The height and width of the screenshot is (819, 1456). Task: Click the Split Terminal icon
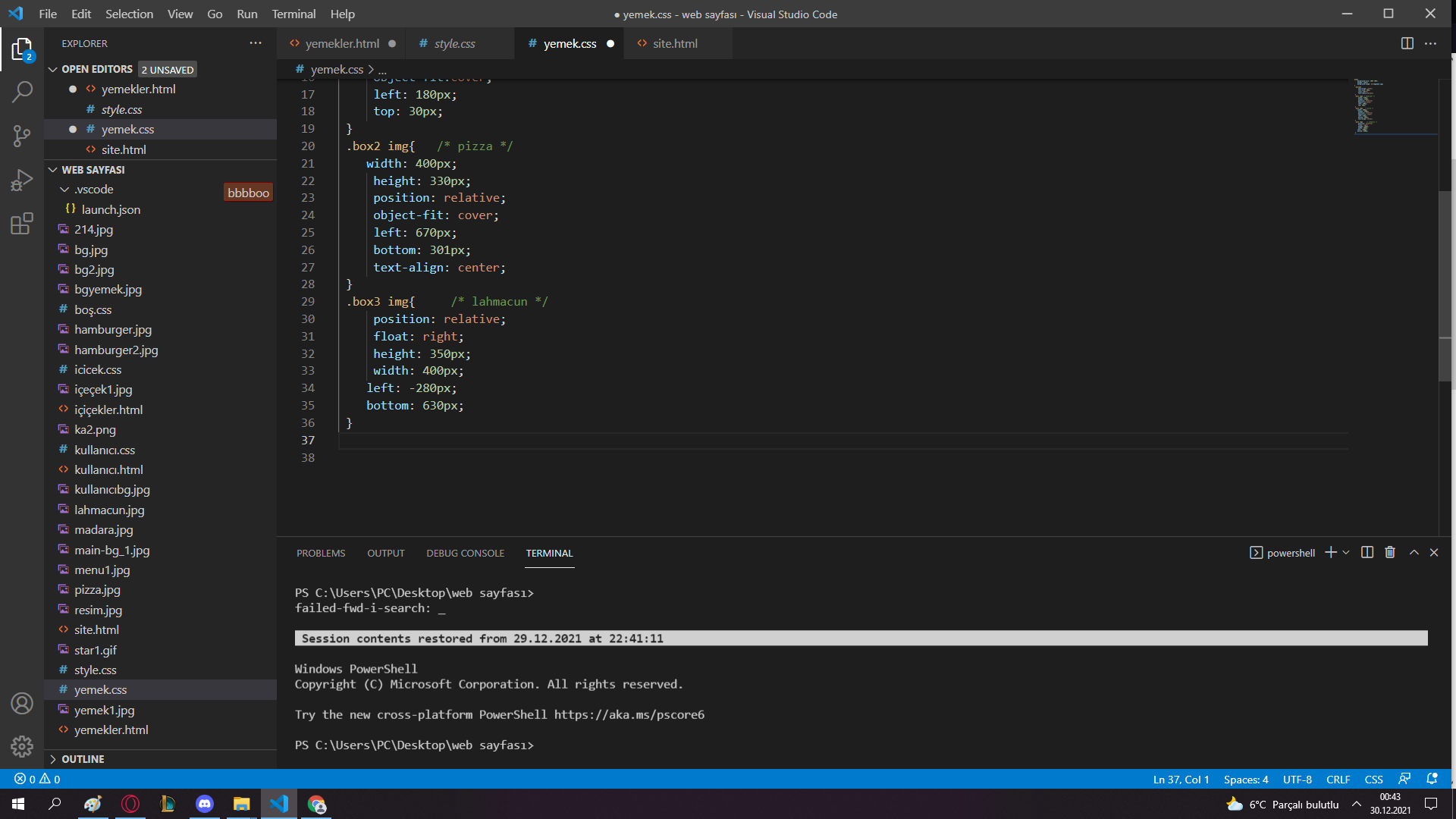[1367, 553]
